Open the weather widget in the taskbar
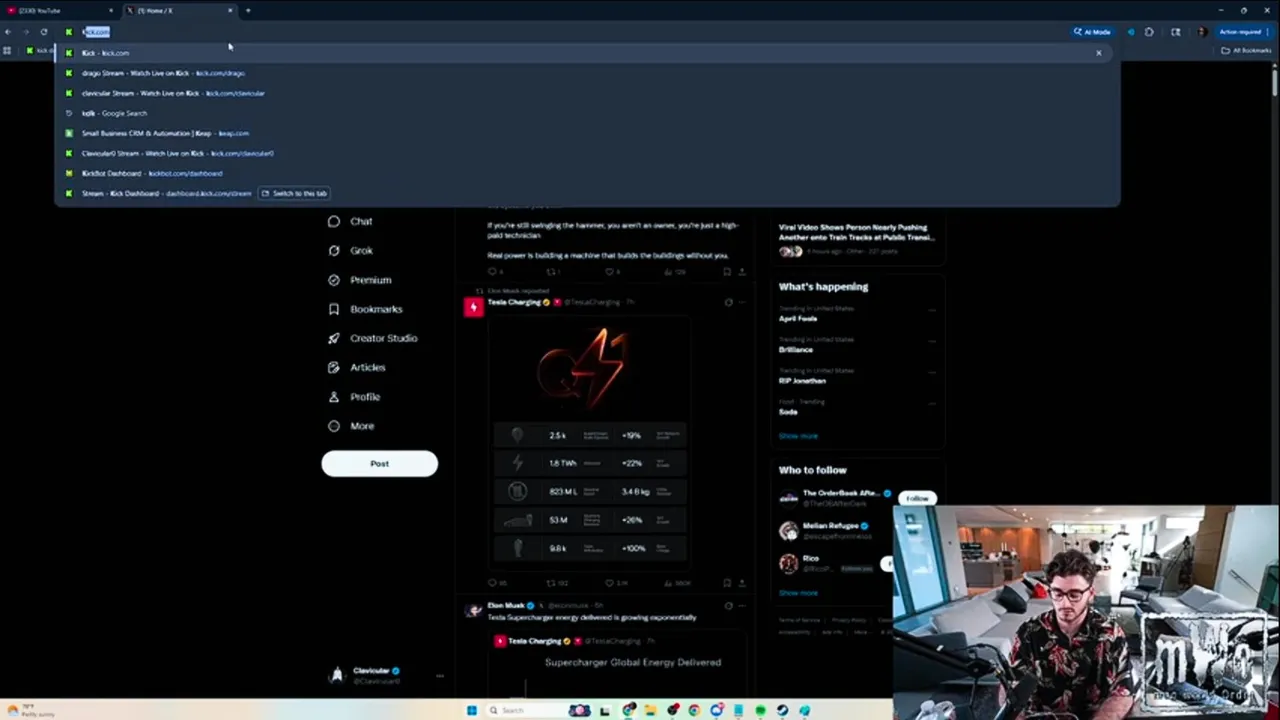Image resolution: width=1280 pixels, height=720 pixels. [x=30, y=711]
